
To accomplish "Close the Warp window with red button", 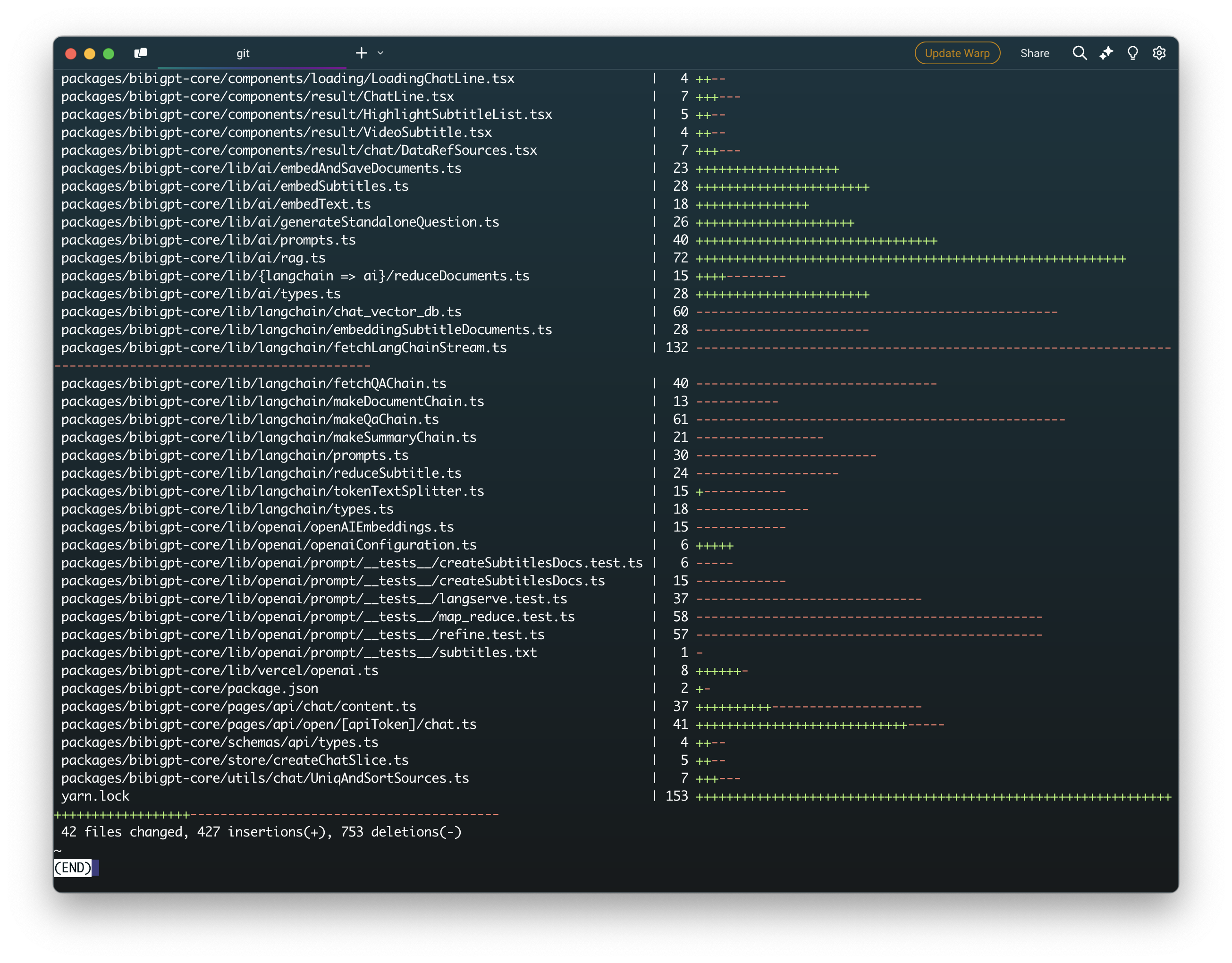I will coord(71,54).
